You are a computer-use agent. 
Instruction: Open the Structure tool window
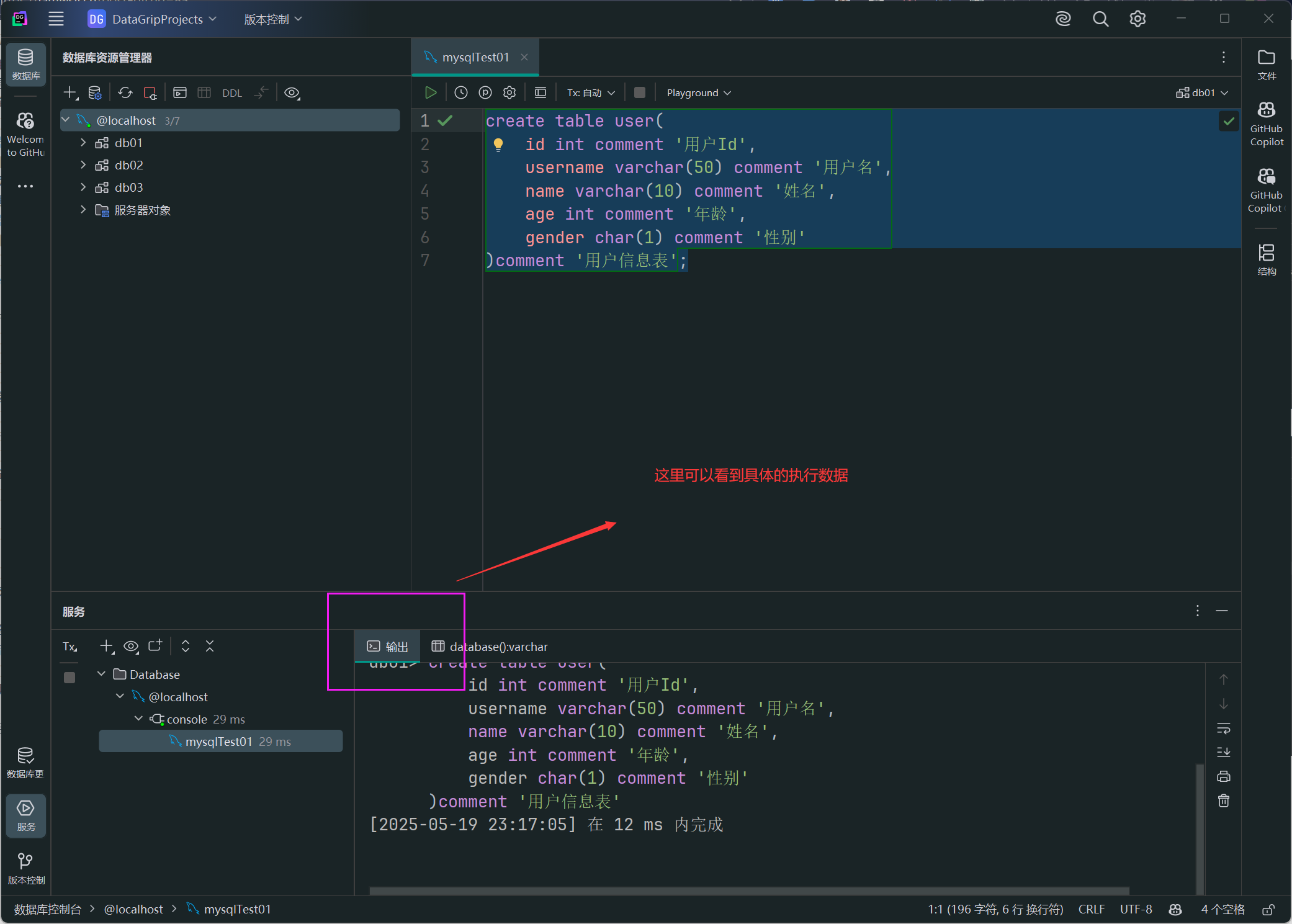pos(1266,259)
